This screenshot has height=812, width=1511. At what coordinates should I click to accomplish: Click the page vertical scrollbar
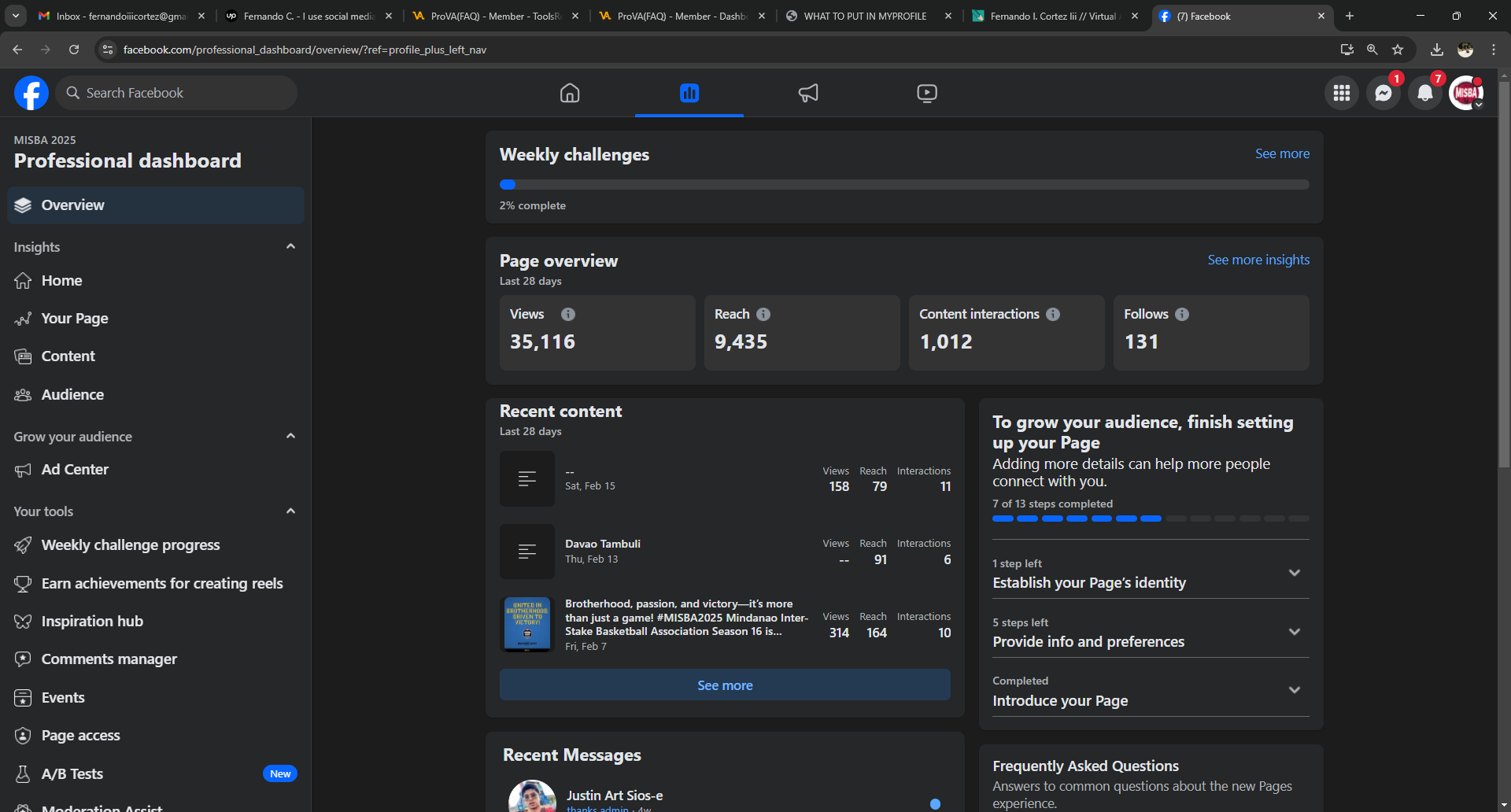[x=1504, y=275]
